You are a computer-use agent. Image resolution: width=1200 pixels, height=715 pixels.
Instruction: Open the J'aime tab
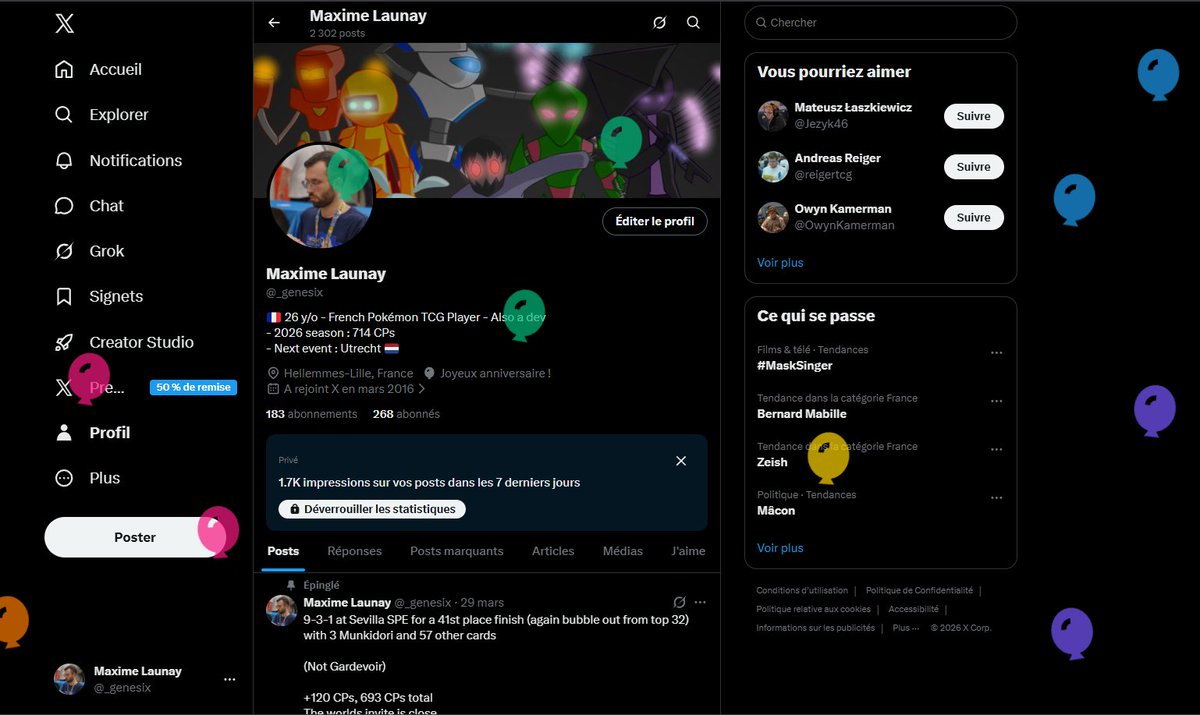pyautogui.click(x=689, y=551)
